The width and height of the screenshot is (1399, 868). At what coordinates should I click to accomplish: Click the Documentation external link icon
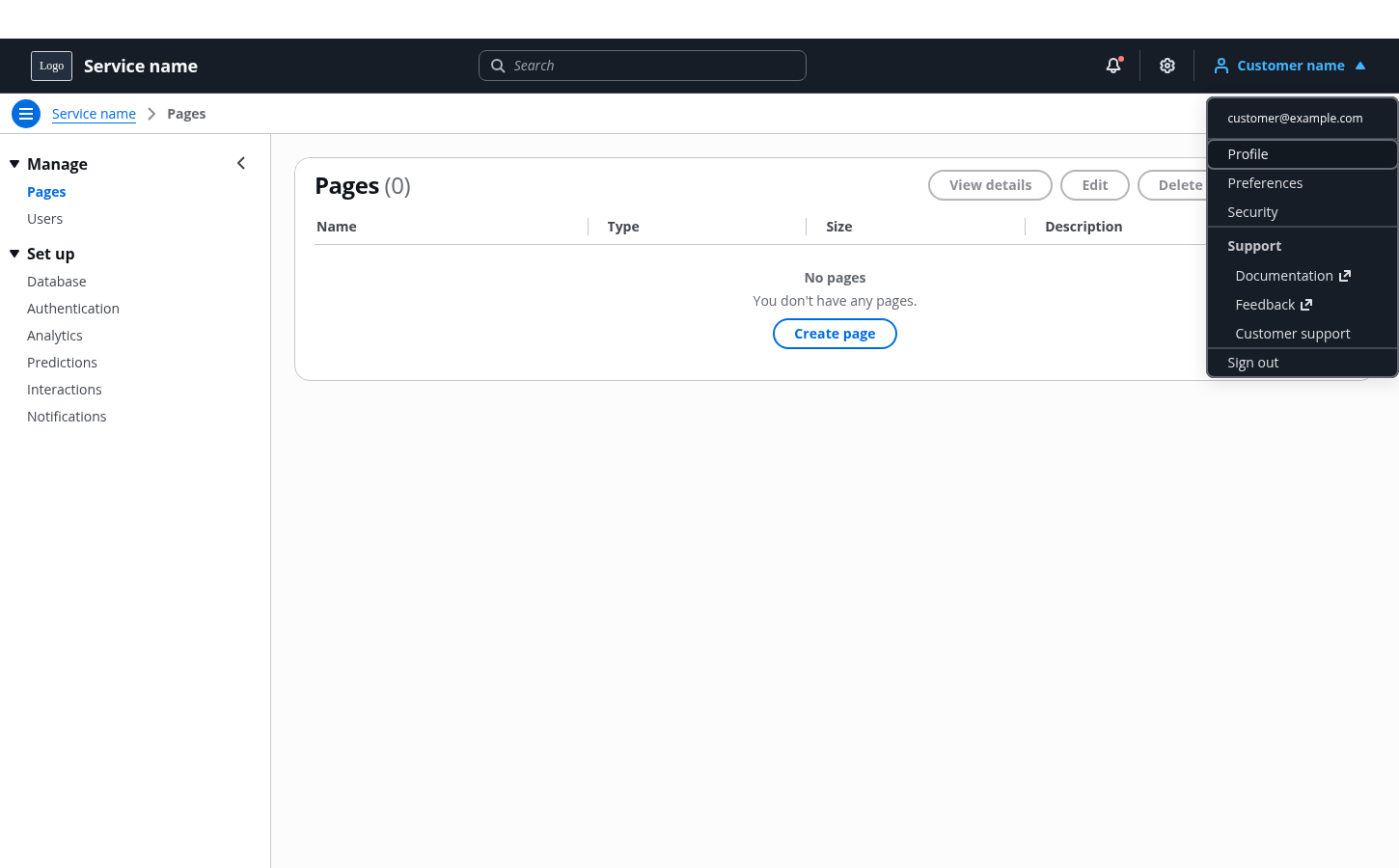point(1345,276)
